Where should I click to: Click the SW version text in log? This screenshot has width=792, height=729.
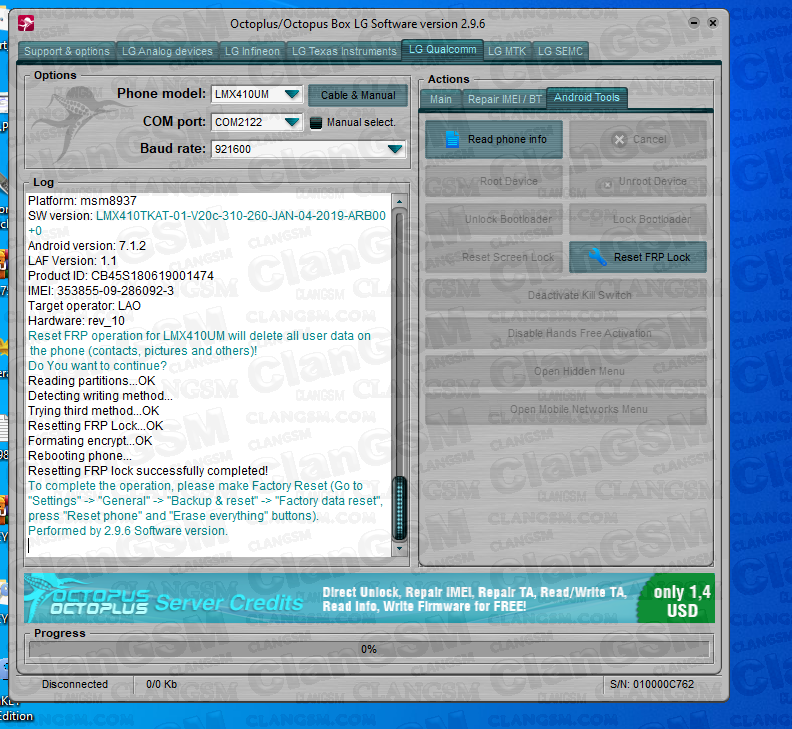point(207,223)
